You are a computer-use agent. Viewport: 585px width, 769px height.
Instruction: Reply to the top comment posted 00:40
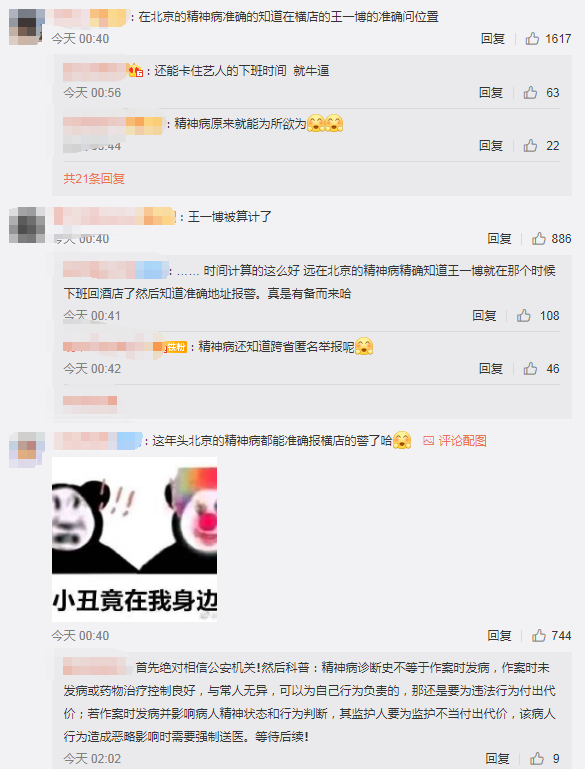493,39
